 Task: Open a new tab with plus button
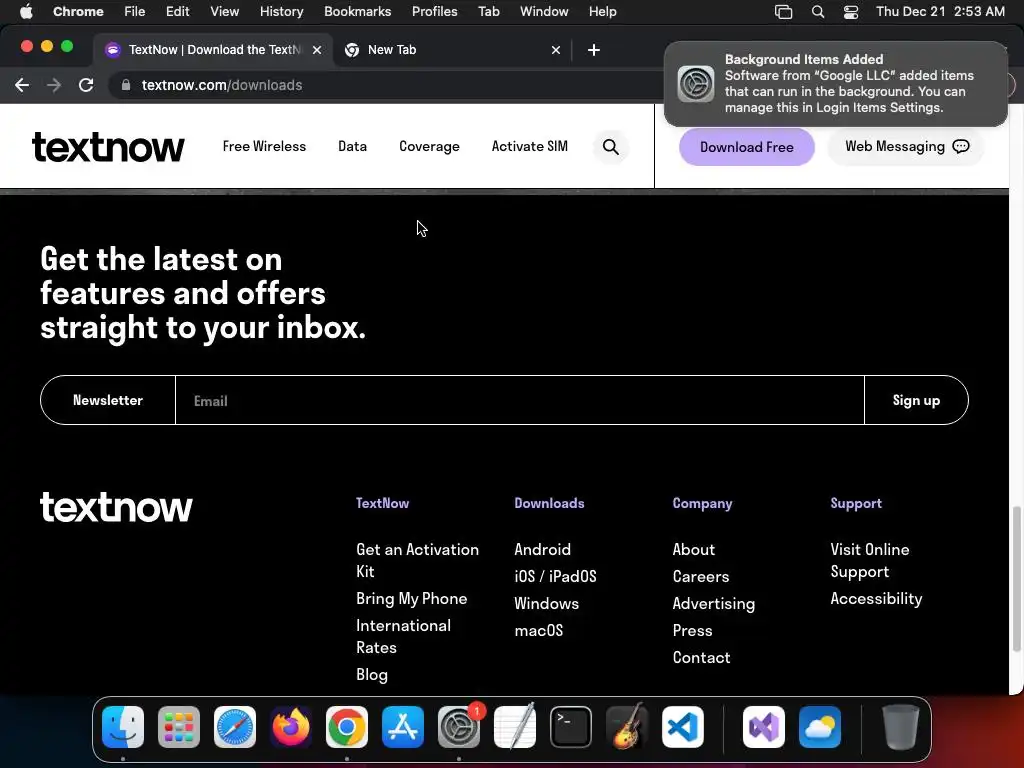[x=594, y=50]
